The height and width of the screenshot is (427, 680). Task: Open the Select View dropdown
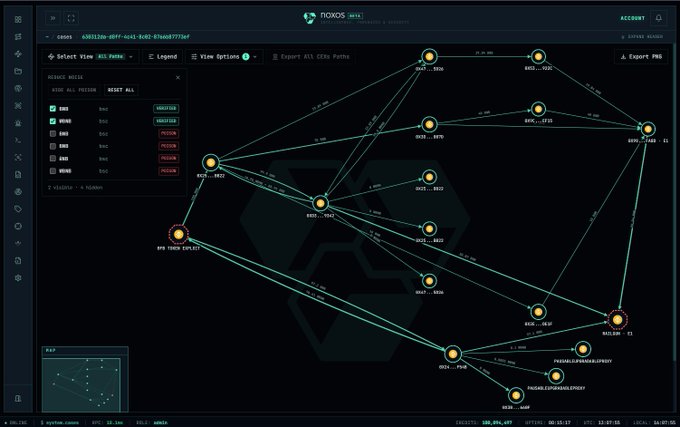click(x=90, y=57)
